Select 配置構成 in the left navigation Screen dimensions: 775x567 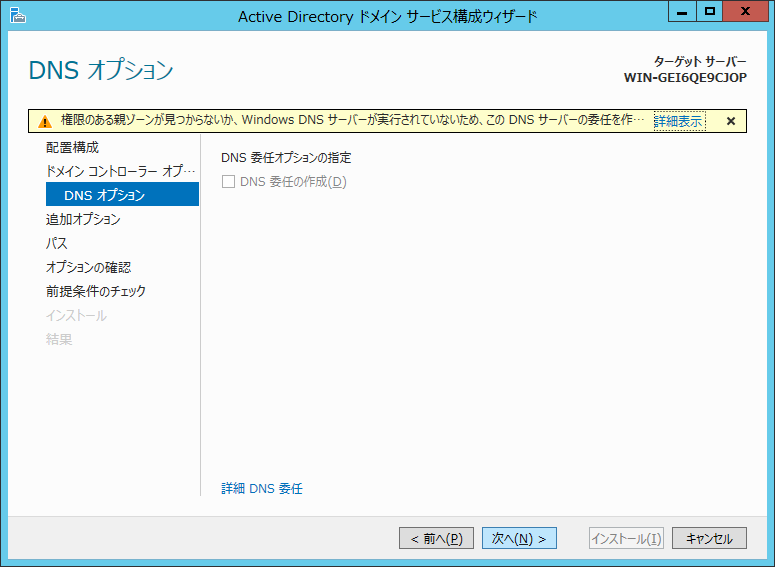(72, 147)
